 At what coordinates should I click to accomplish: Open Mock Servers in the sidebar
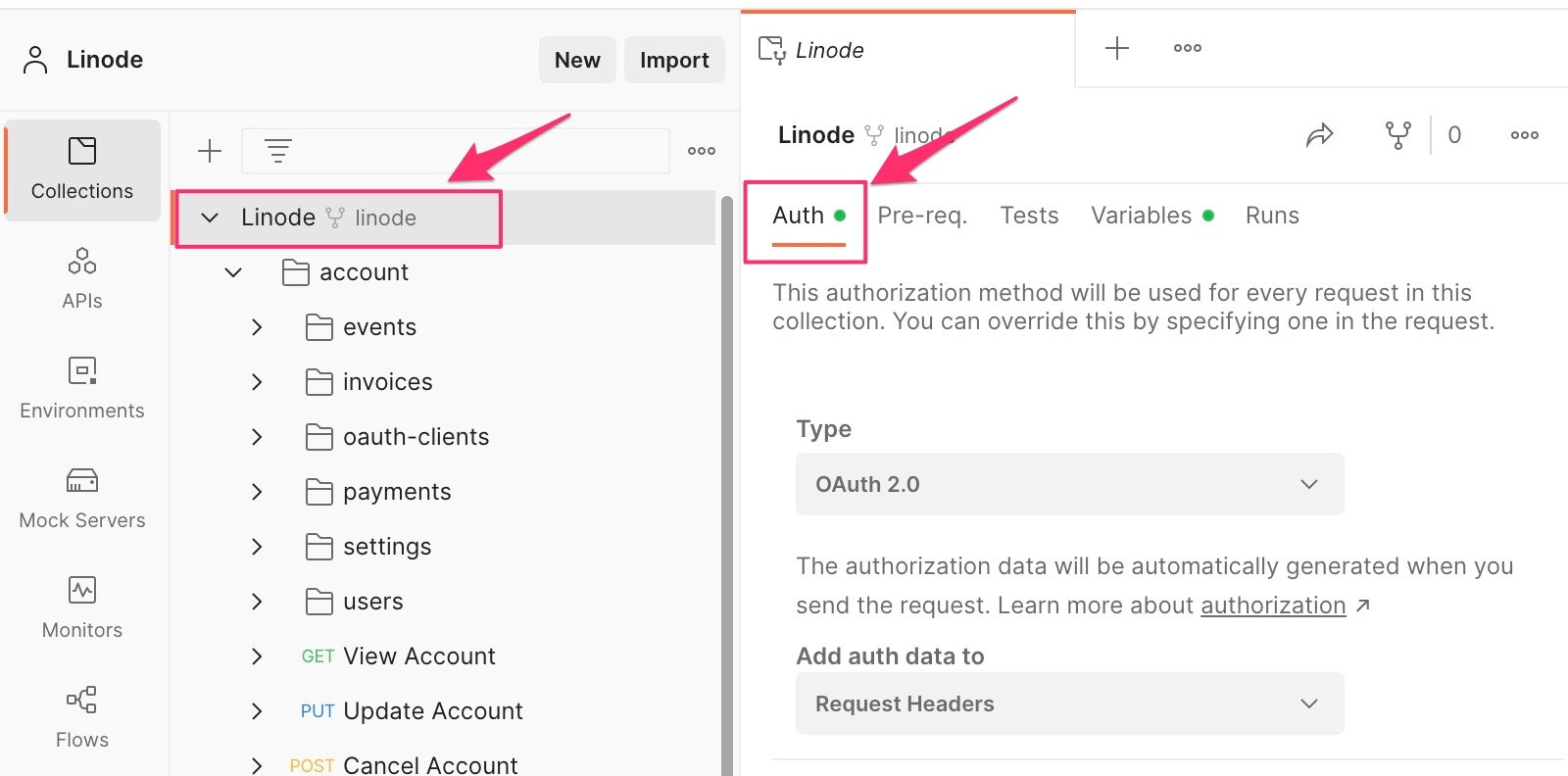[82, 498]
